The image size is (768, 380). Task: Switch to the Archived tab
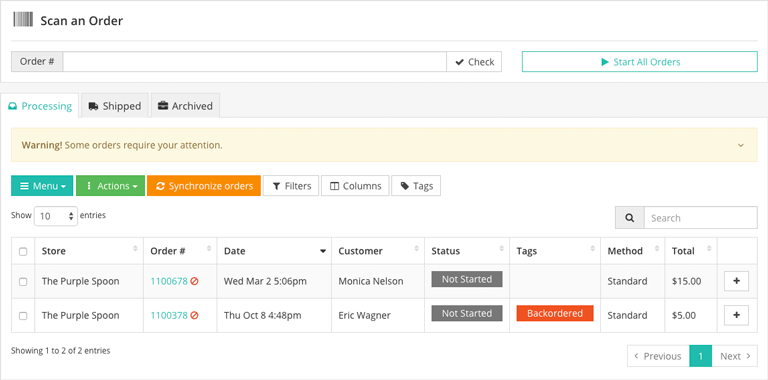(x=185, y=106)
